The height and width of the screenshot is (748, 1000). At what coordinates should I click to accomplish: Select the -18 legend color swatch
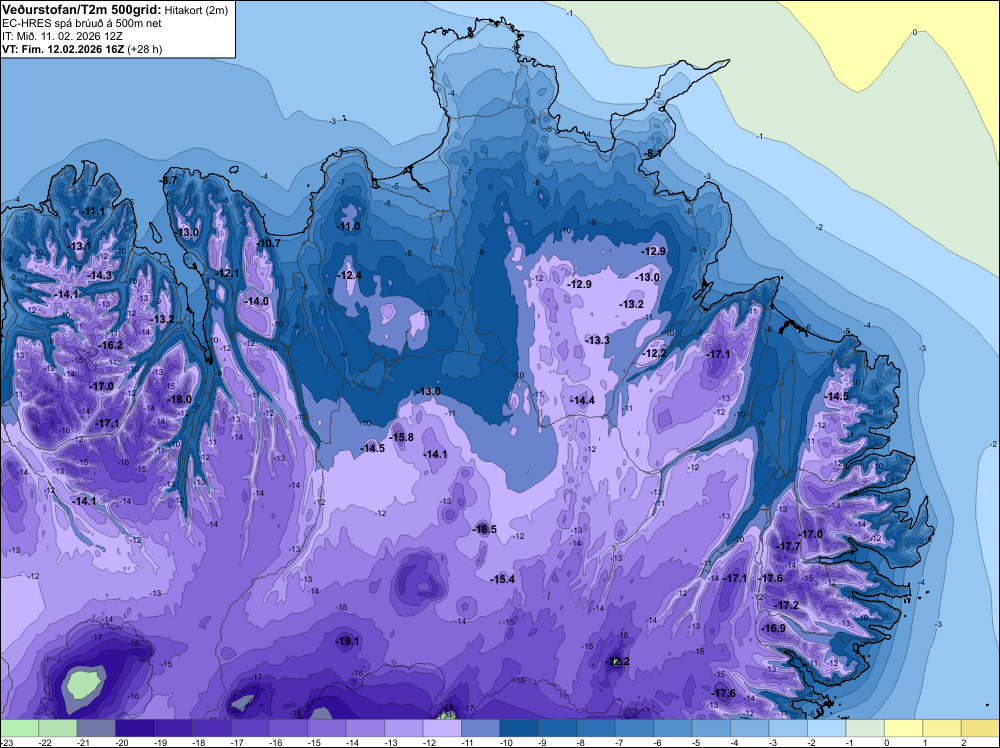[212, 728]
